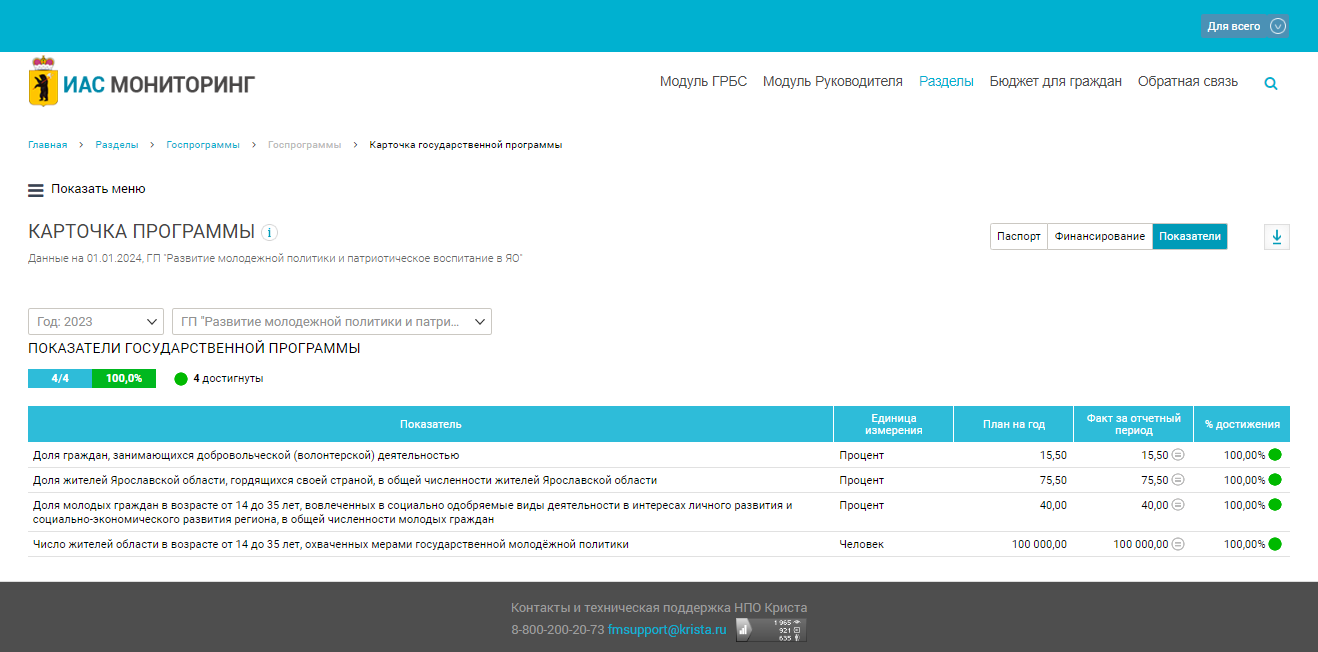The image size is (1318, 652).
Task: Switch to the Паспорт view
Action: (1018, 237)
